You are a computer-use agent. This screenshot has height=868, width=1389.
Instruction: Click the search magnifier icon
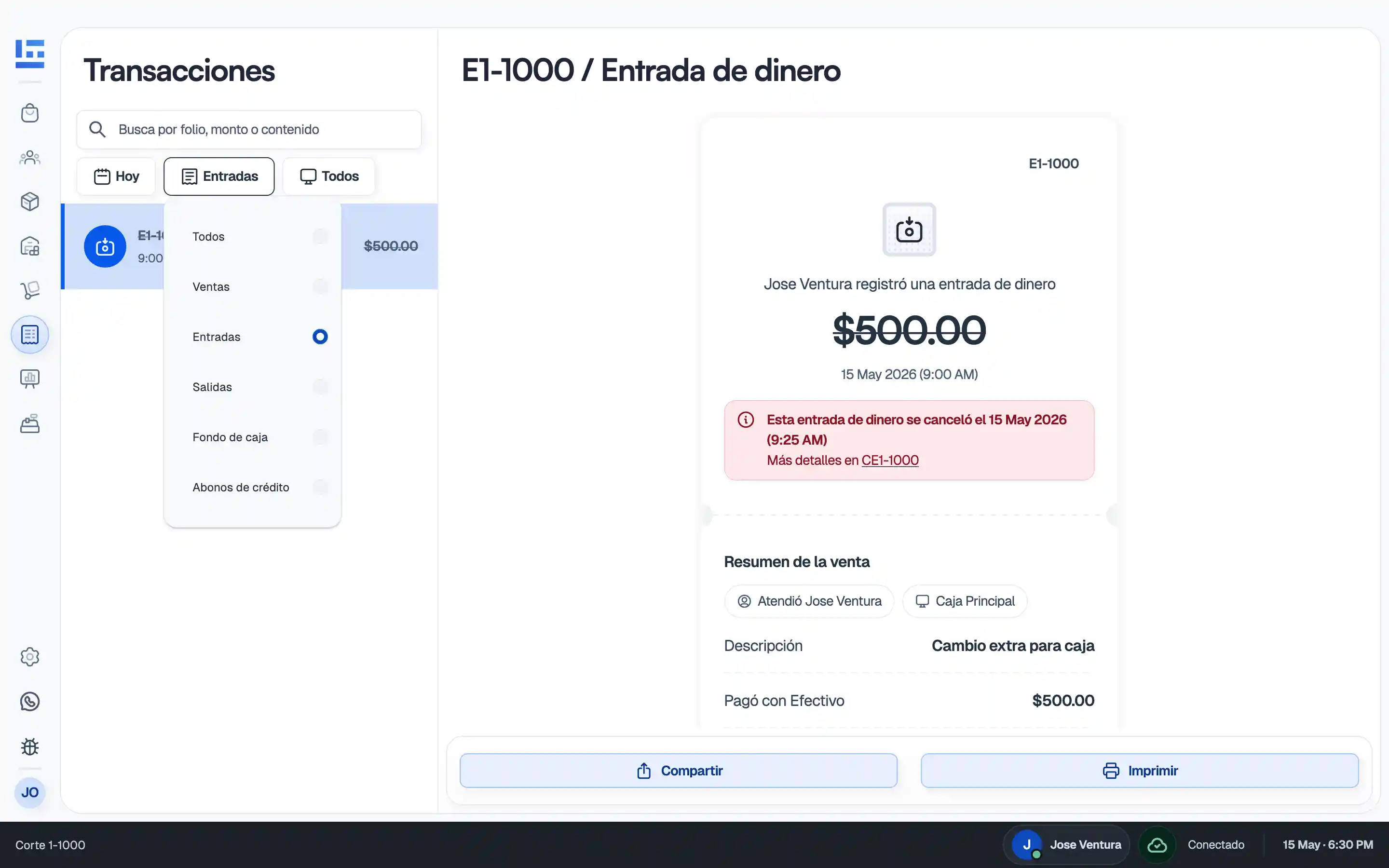pyautogui.click(x=97, y=130)
